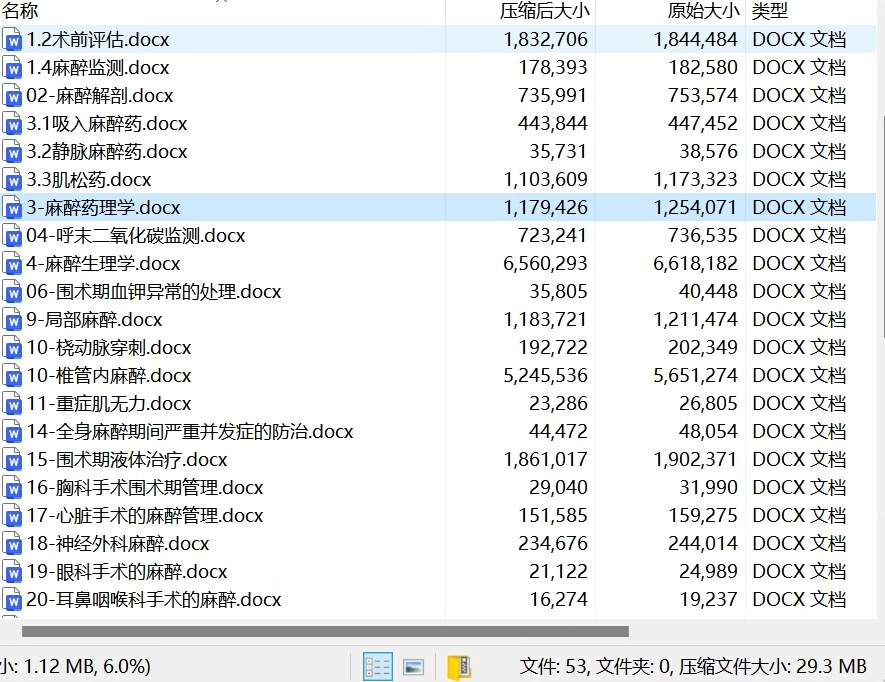Select Word icon of 11-重症肌无力.docx
The width and height of the screenshot is (885, 682).
click(x=12, y=404)
